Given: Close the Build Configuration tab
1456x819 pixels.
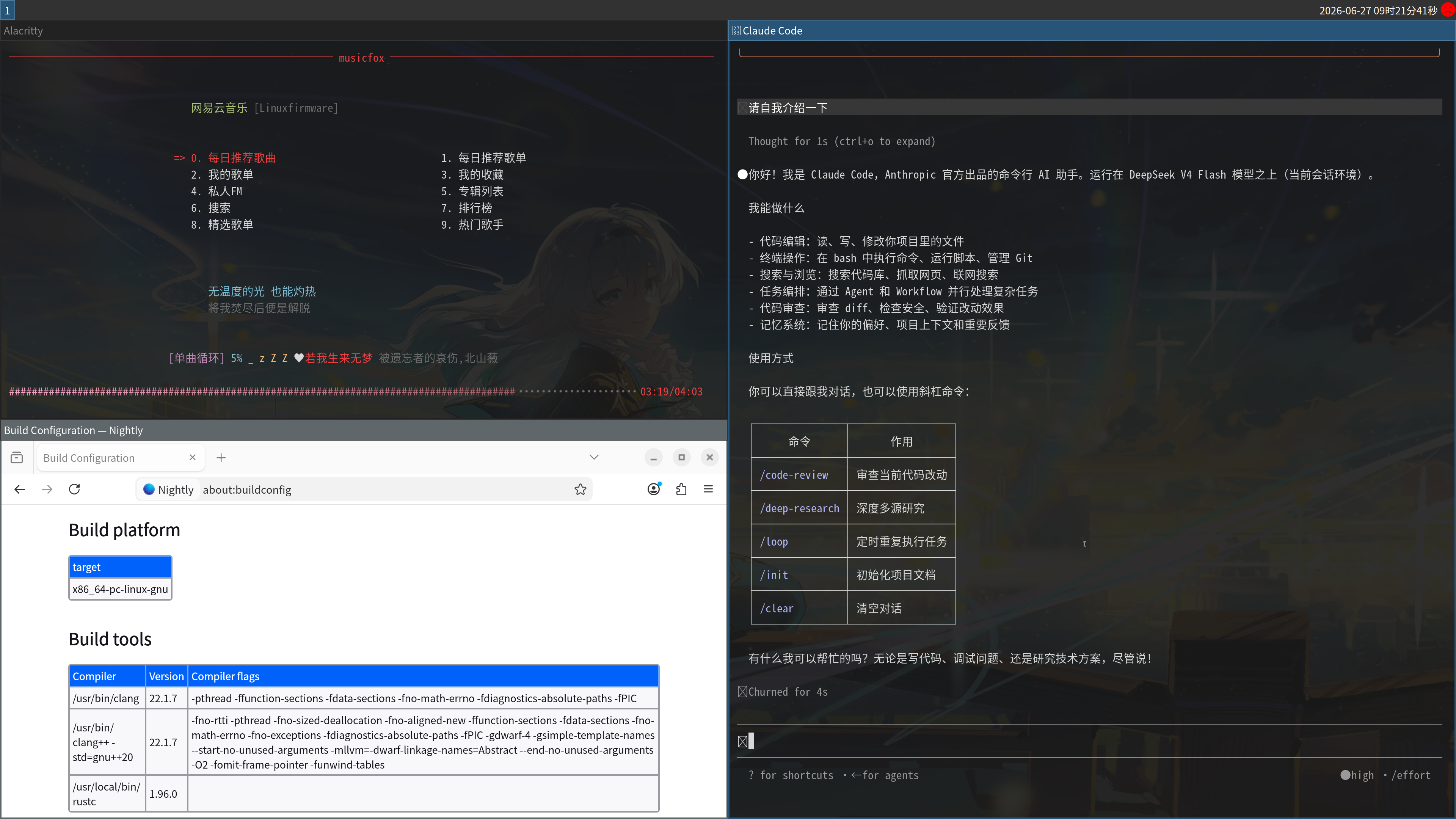Looking at the screenshot, I should [x=193, y=457].
